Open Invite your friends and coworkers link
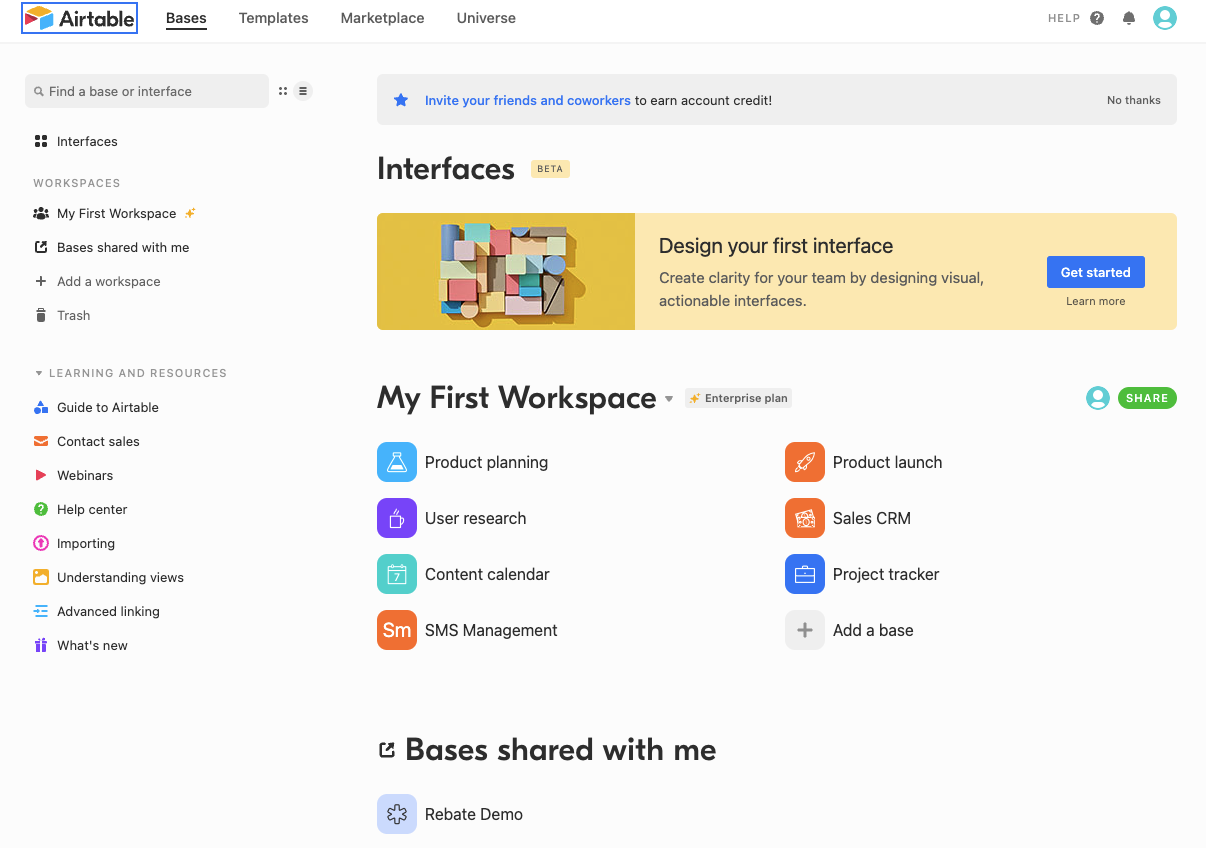Screen dimensions: 1206x848 (x=528, y=100)
